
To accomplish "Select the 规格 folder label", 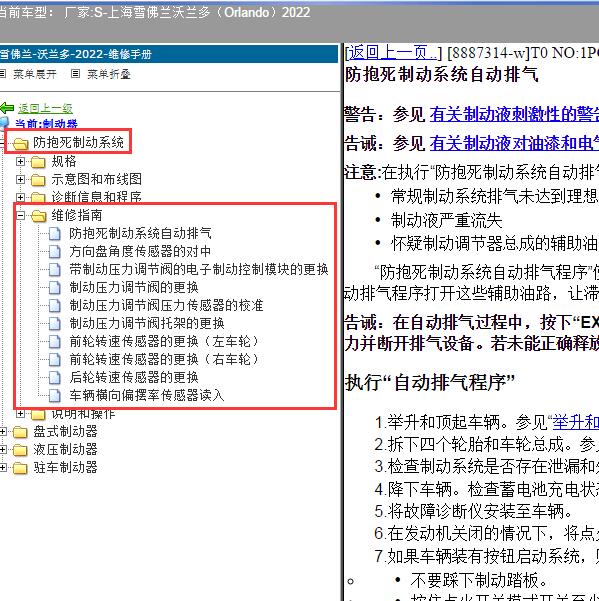I will (64, 161).
